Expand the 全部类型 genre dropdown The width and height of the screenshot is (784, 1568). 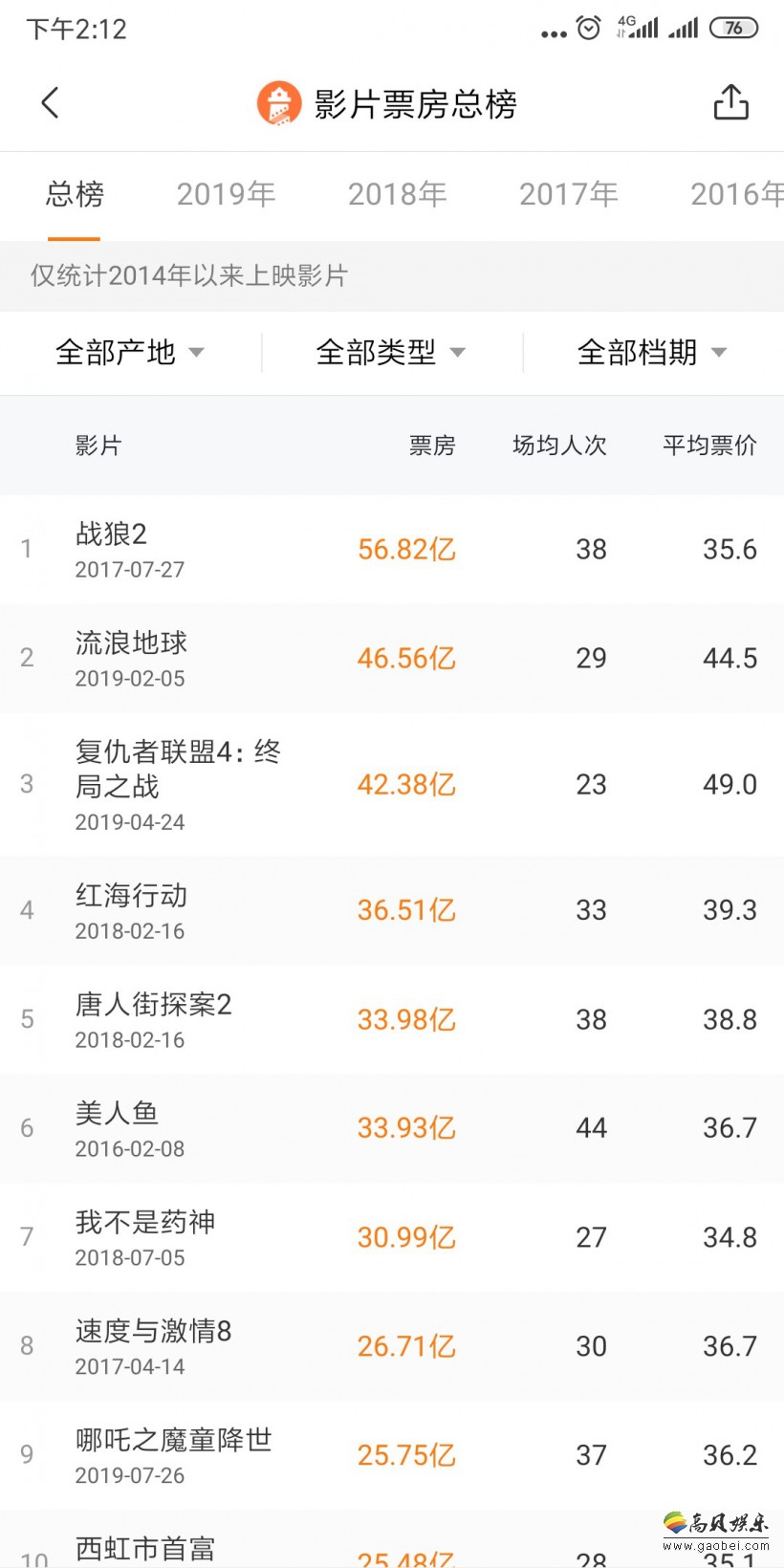[391, 352]
